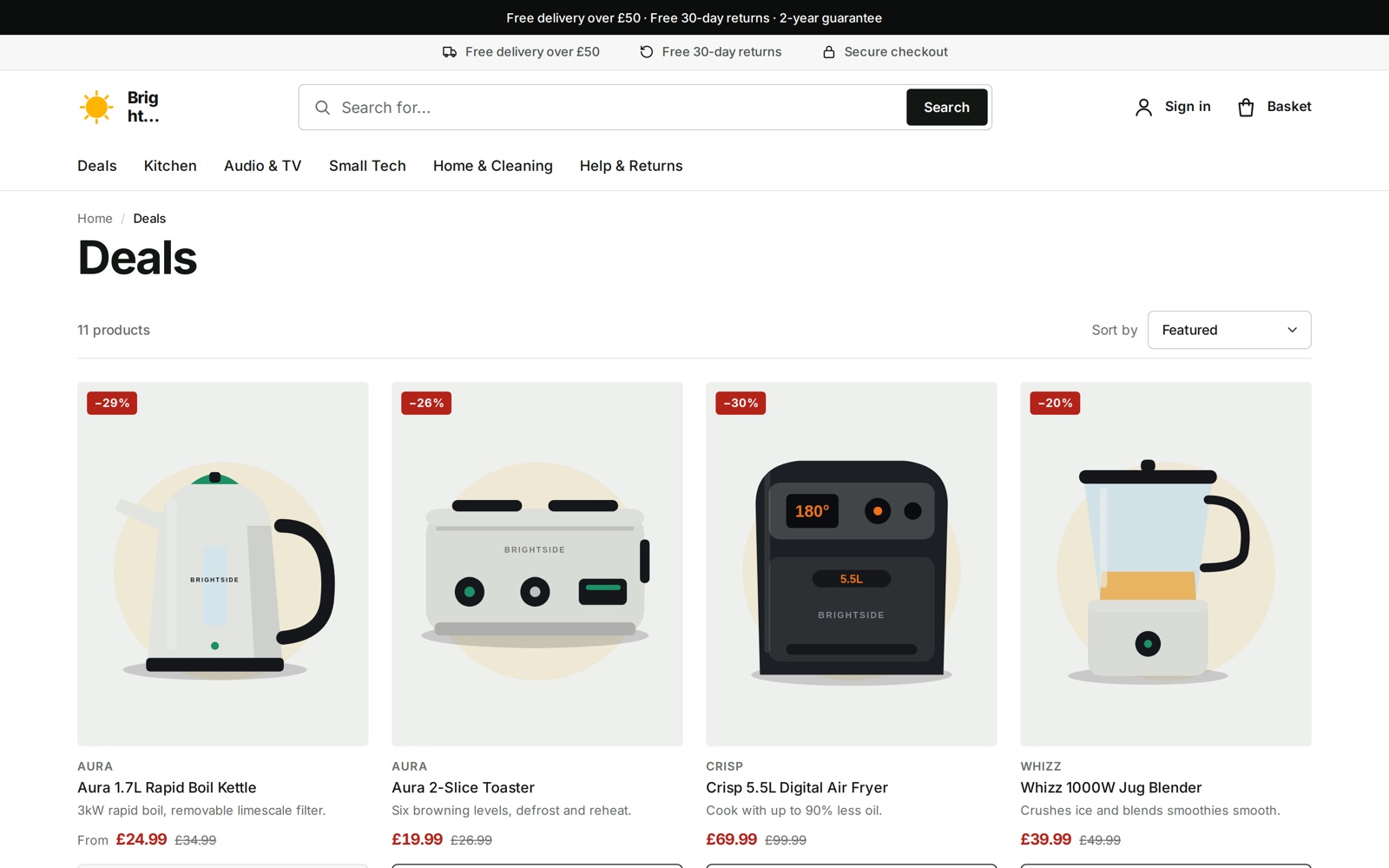Go to Audio & TV category
The image size is (1389, 868).
(263, 166)
